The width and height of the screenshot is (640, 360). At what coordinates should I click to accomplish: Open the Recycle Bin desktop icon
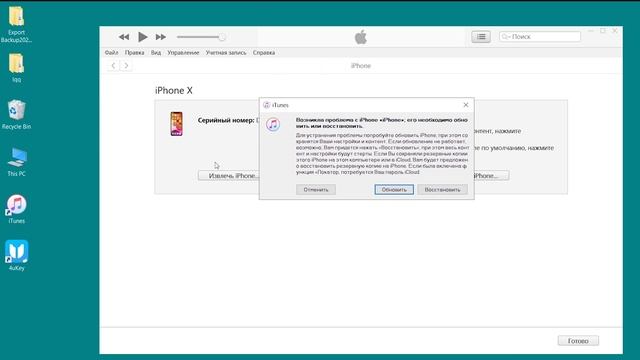16,114
